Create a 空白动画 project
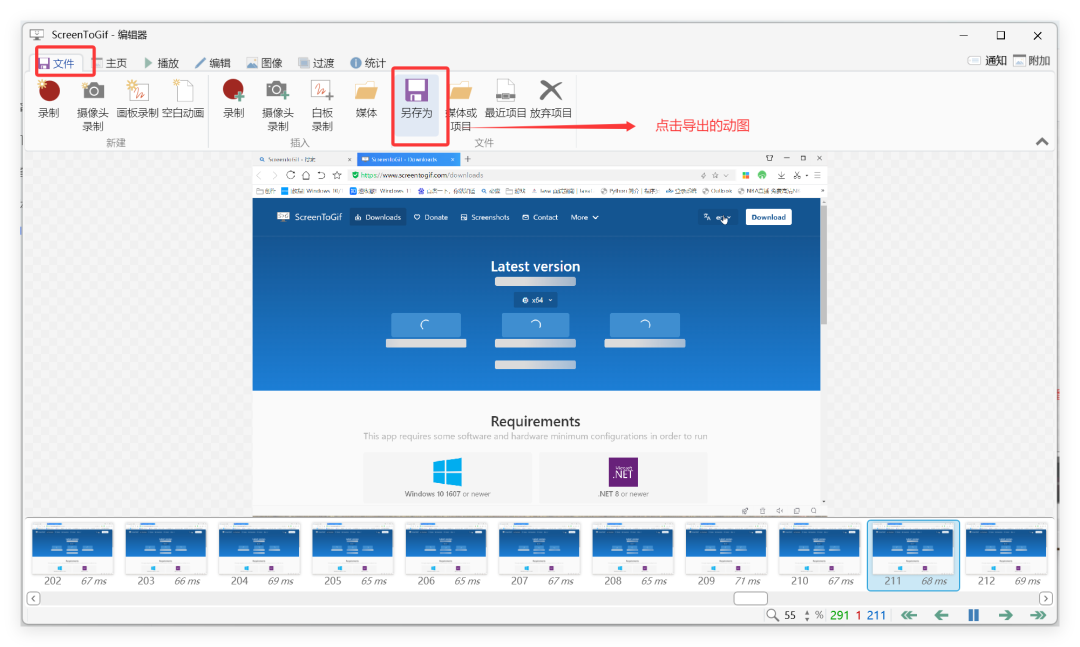This screenshot has width=1080, height=647. click(183, 99)
